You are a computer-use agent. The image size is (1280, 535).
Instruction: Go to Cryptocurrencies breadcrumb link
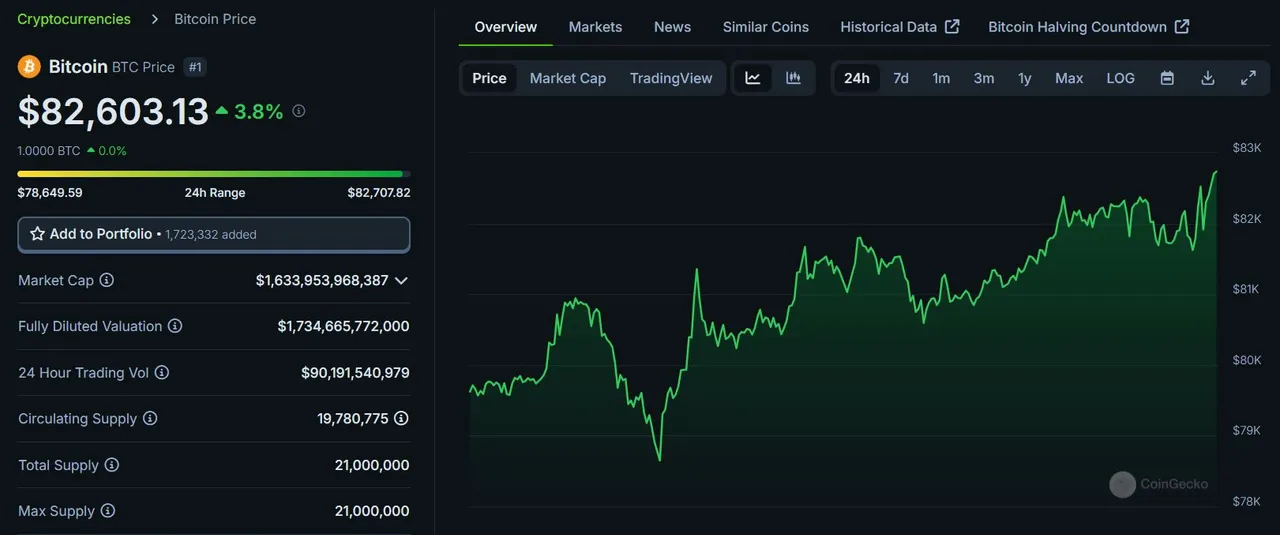pos(74,19)
